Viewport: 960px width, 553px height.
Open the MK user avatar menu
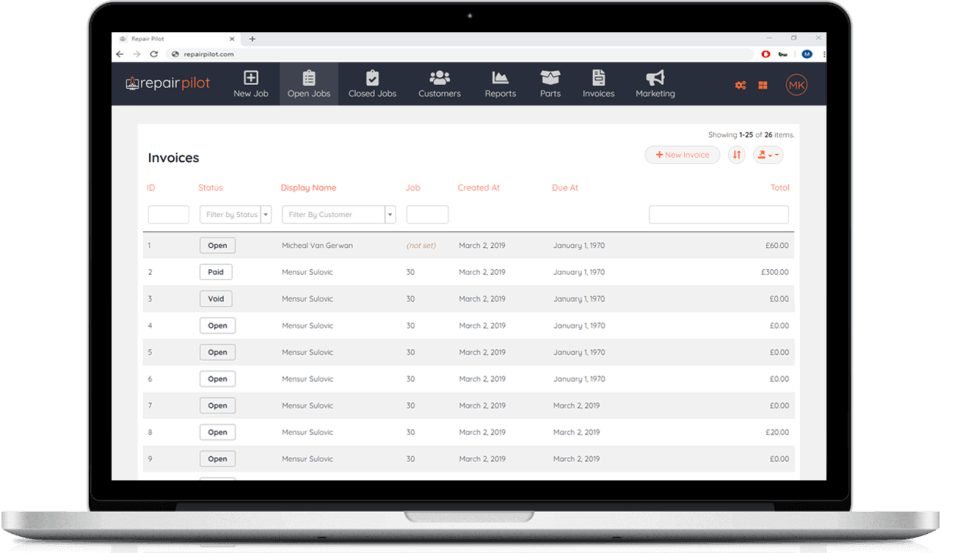pyautogui.click(x=796, y=85)
